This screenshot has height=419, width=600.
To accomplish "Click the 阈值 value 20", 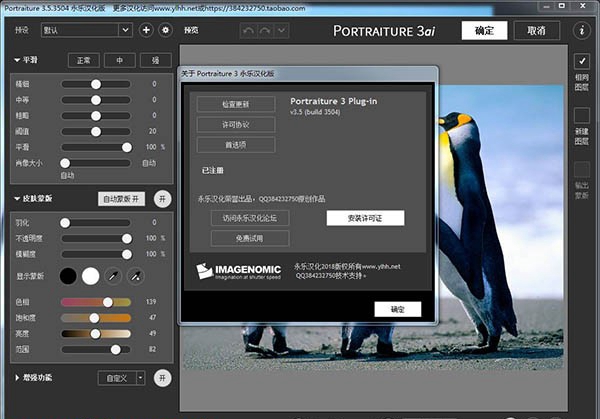I will (x=152, y=131).
